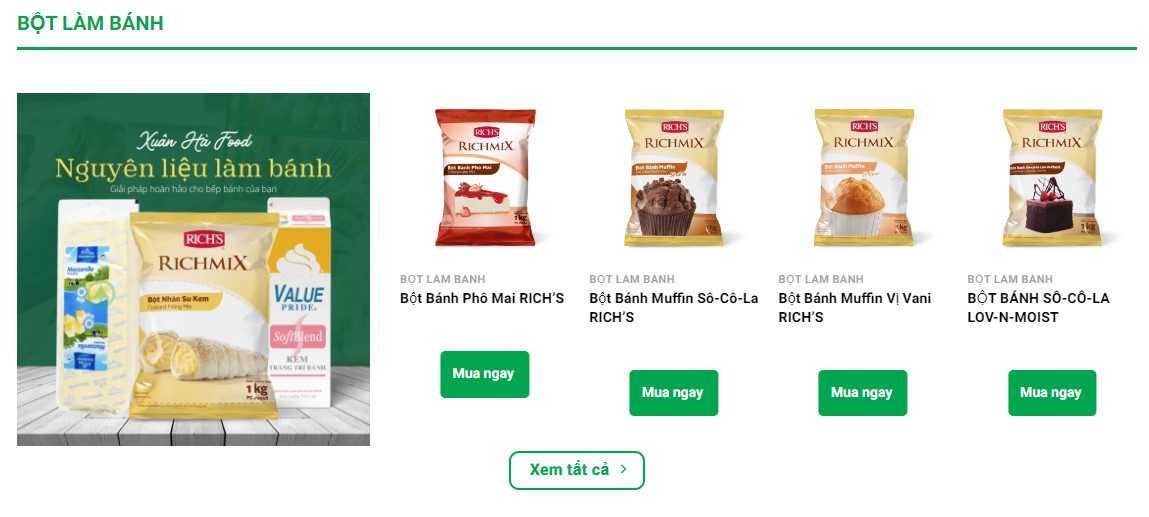Click the category label above Bột Bánh Phô Mai

443,279
